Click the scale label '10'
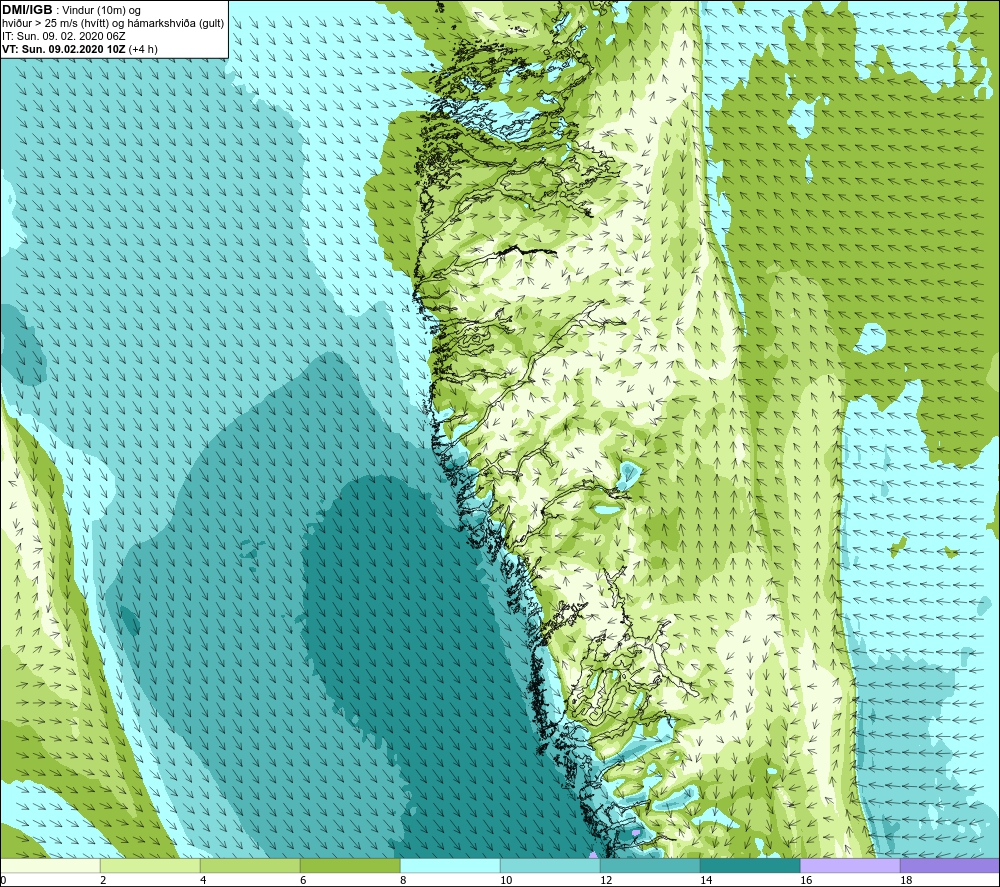Image resolution: width=1000 pixels, height=887 pixels. click(505, 880)
